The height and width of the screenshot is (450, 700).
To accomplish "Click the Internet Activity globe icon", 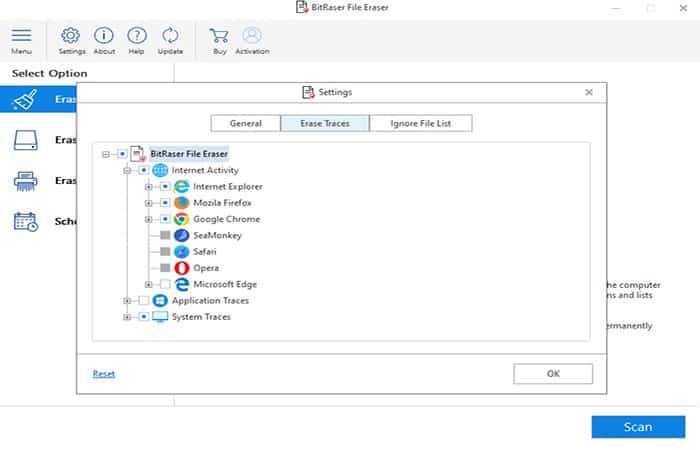I will click(x=160, y=170).
